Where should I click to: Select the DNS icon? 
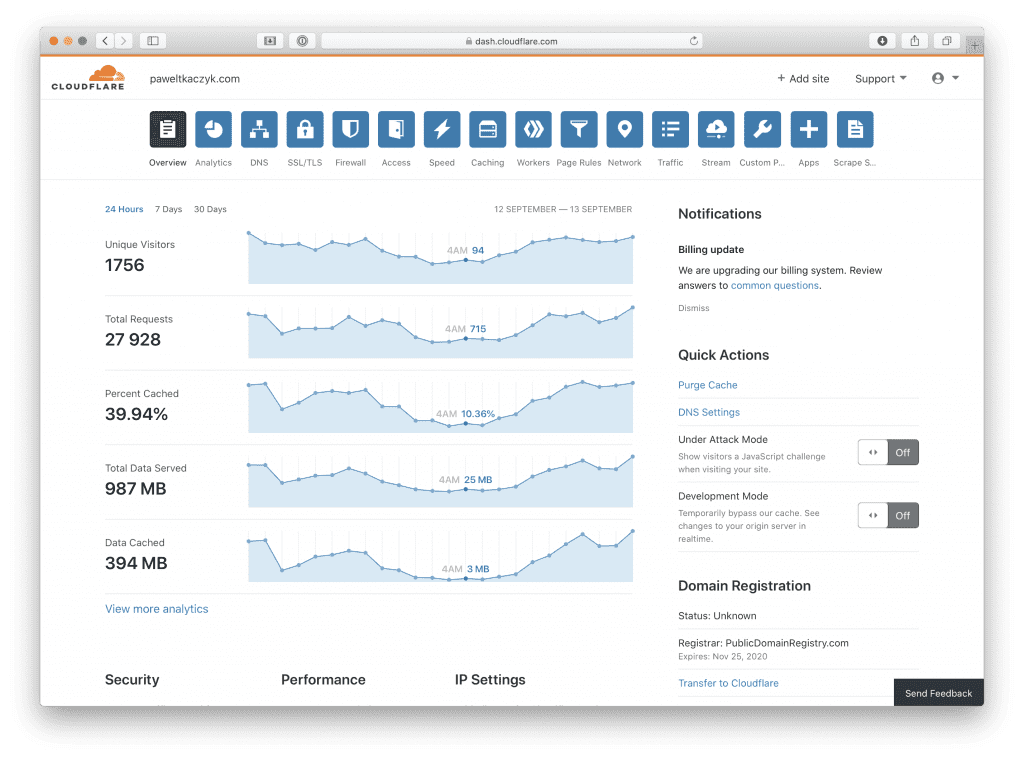259,129
